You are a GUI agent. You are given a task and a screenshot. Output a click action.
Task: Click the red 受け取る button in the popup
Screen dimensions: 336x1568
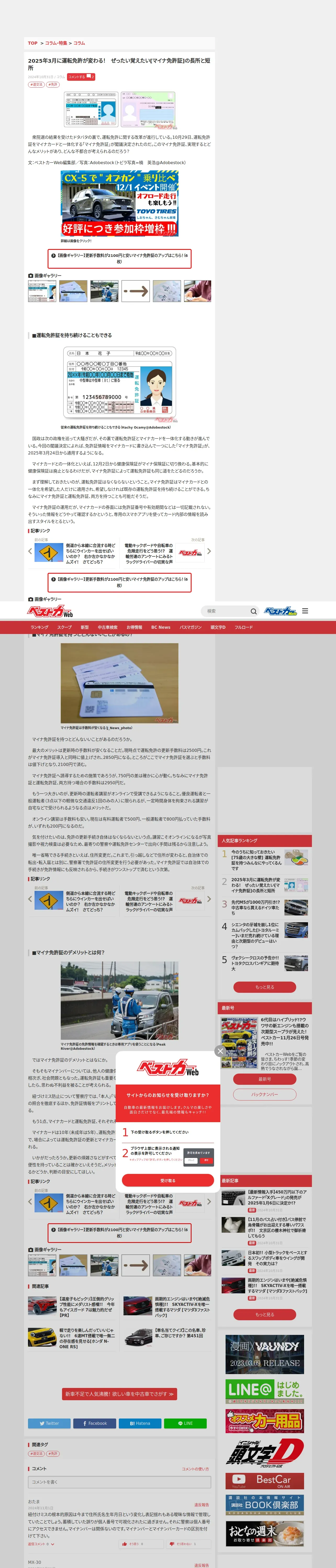(168, 1180)
